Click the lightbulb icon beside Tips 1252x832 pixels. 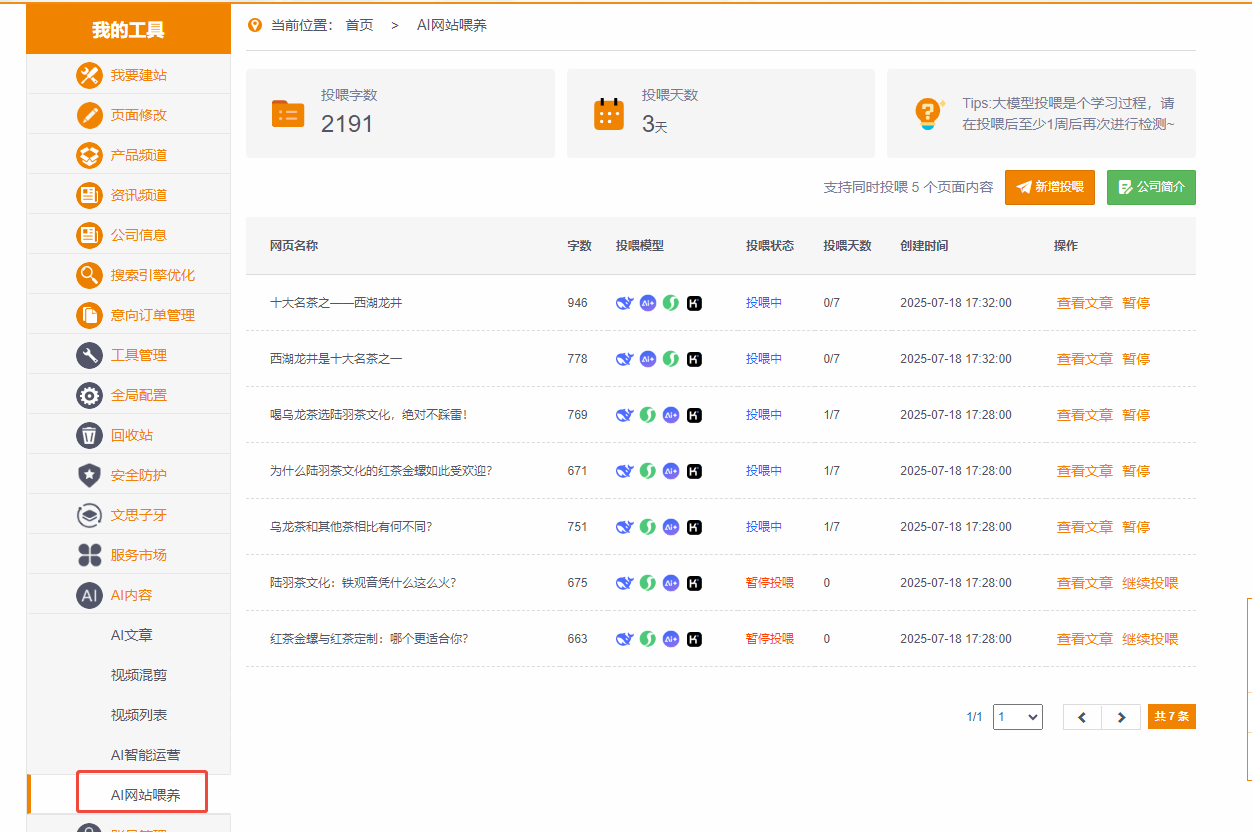click(x=929, y=113)
